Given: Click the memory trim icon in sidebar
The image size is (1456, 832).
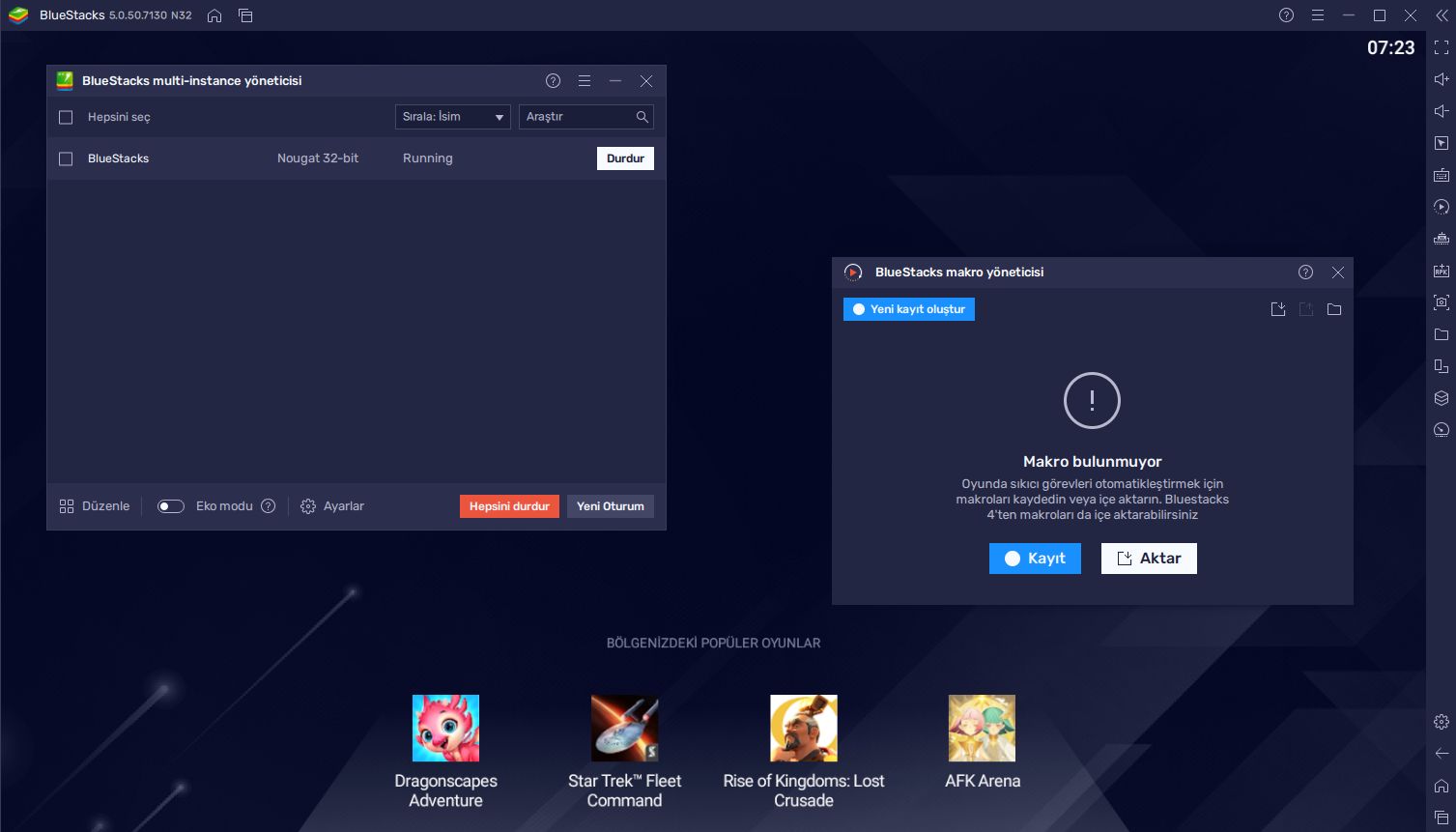Looking at the screenshot, I should coord(1441,239).
